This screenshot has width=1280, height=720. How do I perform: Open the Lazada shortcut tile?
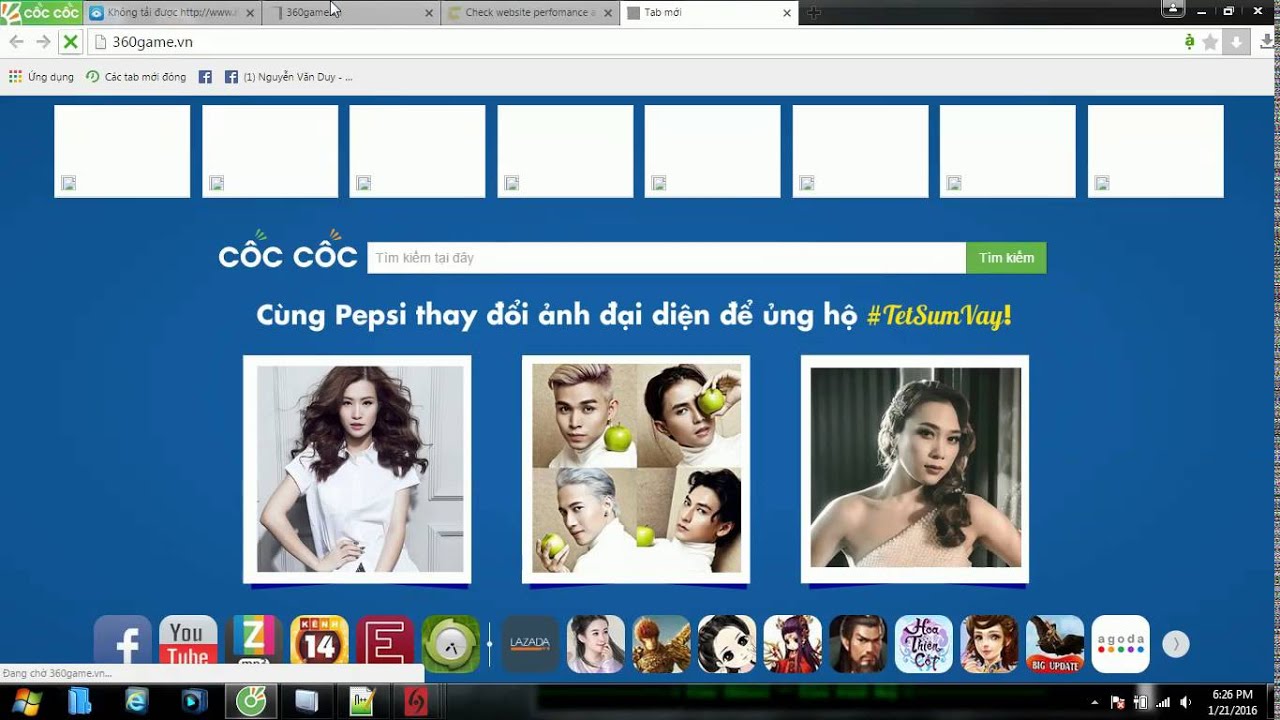[x=530, y=644]
